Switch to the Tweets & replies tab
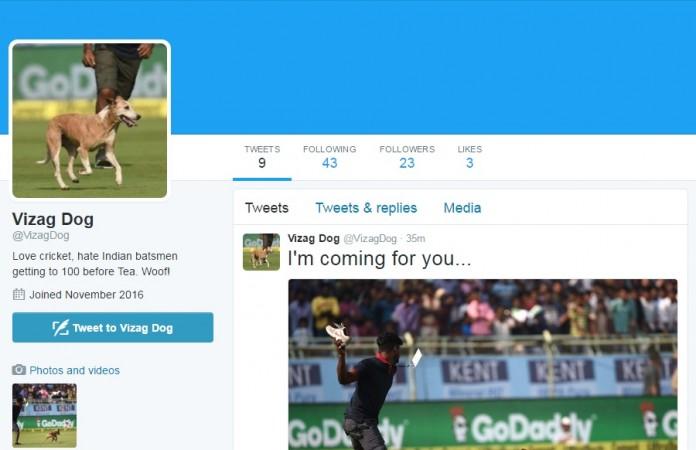Viewport: 696px width, 450px height. pyautogui.click(x=366, y=208)
